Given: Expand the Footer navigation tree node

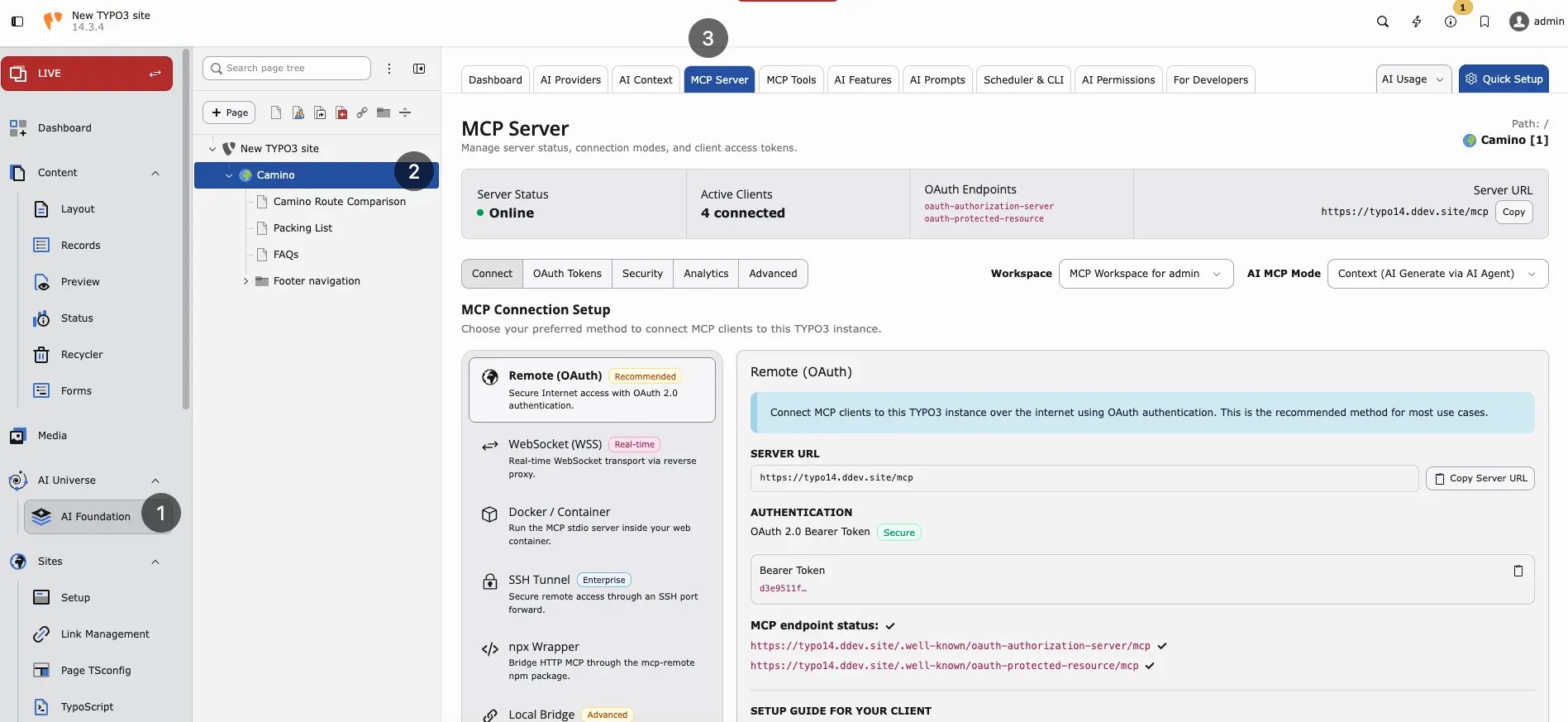Looking at the screenshot, I should [x=245, y=281].
